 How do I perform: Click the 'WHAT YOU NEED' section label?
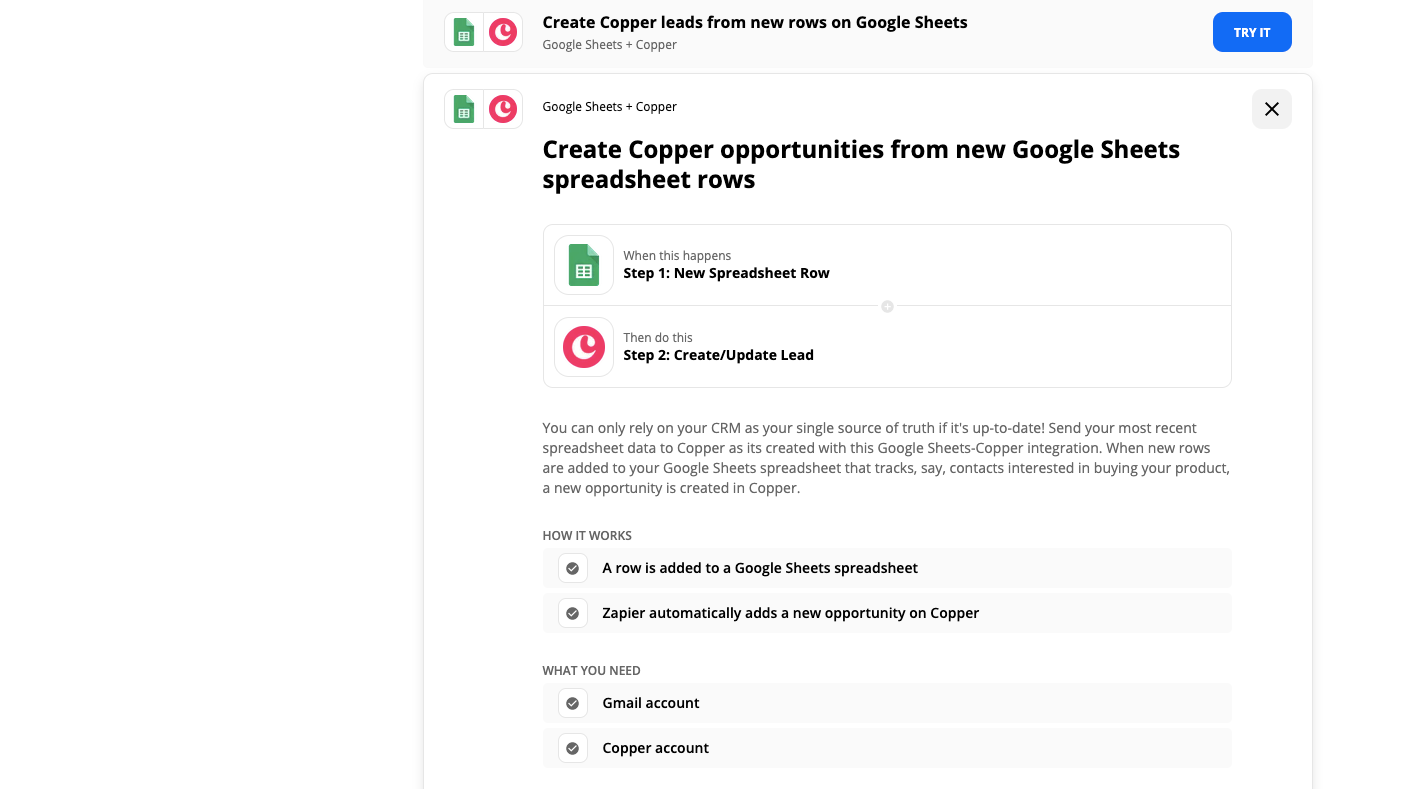tap(591, 671)
